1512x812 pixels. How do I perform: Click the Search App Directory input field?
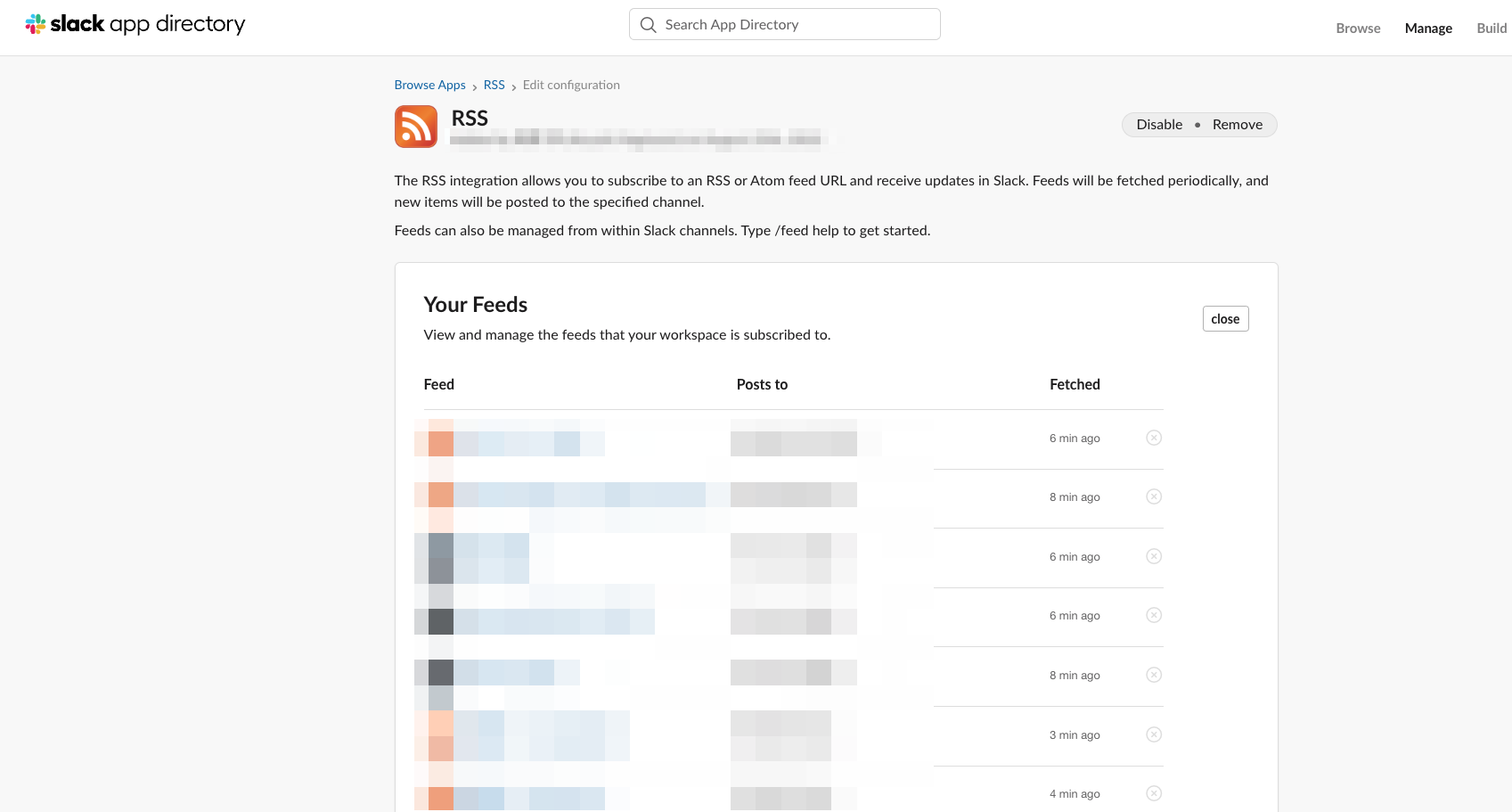(784, 24)
